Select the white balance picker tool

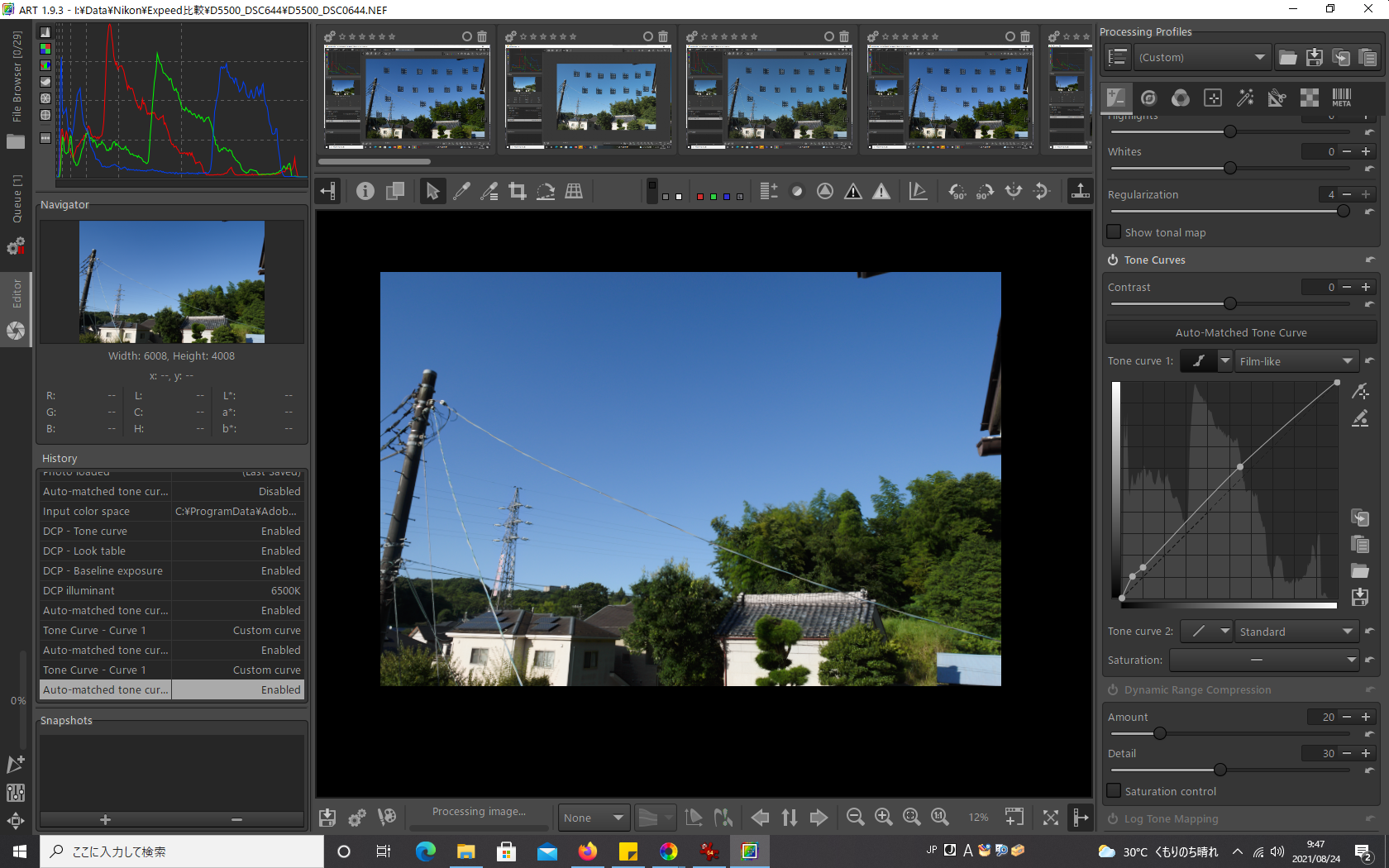click(461, 192)
